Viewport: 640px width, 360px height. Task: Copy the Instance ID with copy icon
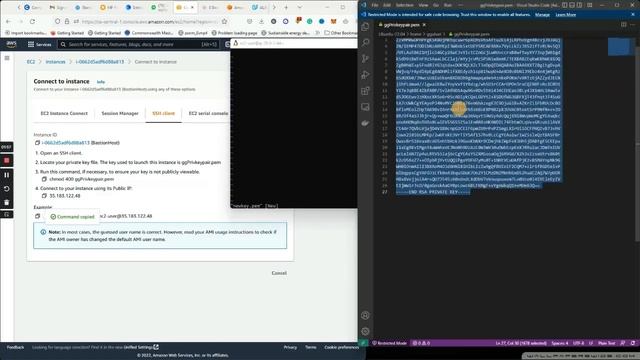37,143
